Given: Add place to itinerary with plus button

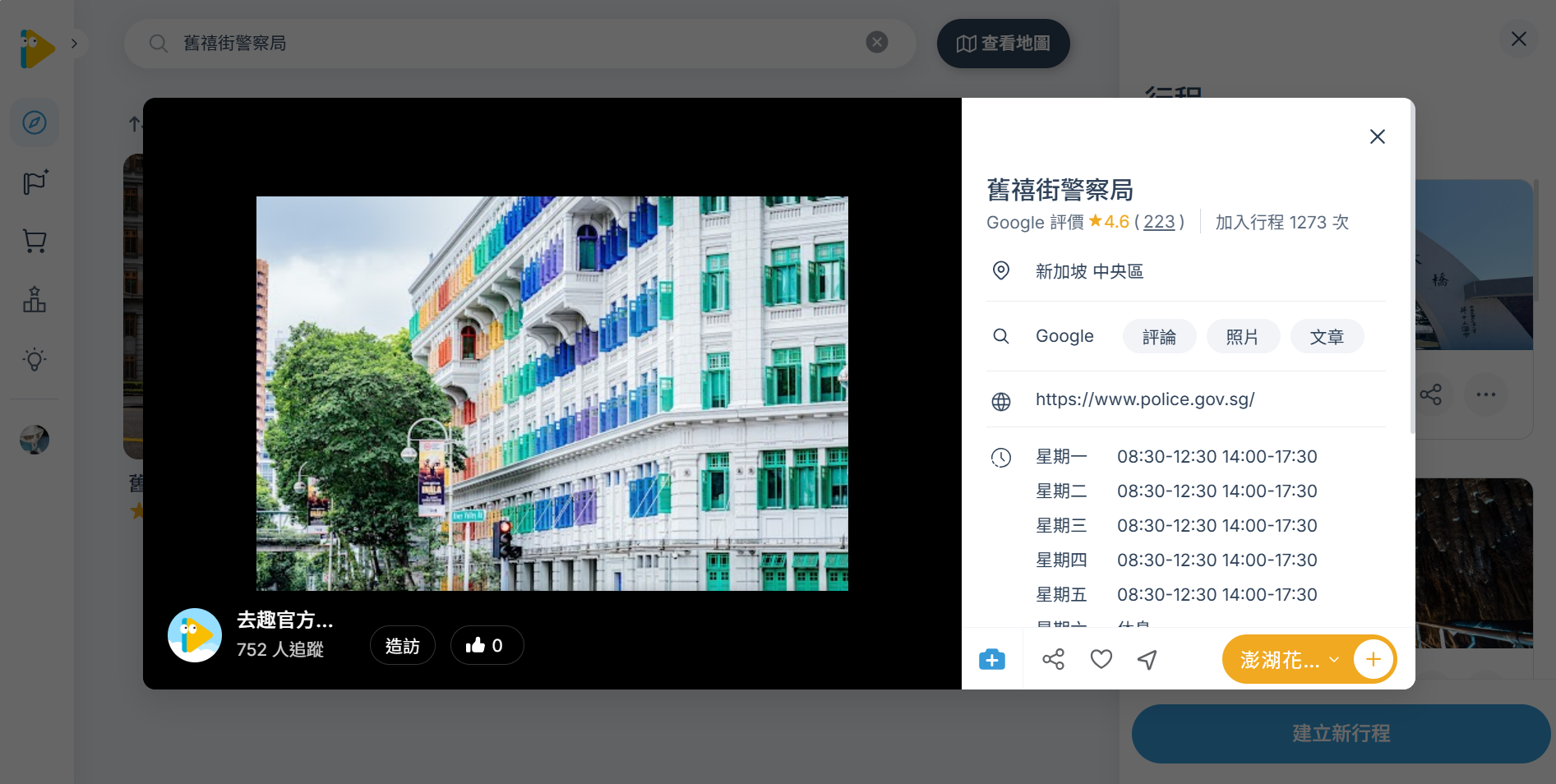Looking at the screenshot, I should click(x=1374, y=659).
